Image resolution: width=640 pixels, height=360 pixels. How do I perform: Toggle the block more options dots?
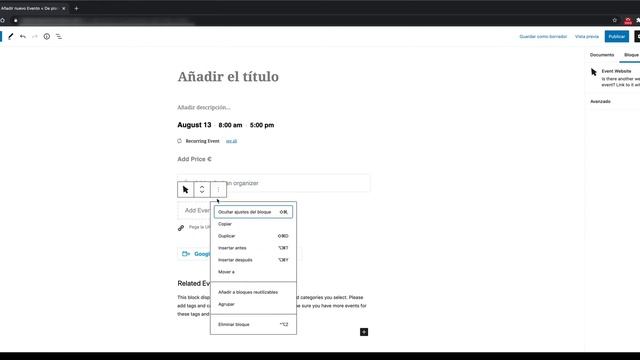218,189
